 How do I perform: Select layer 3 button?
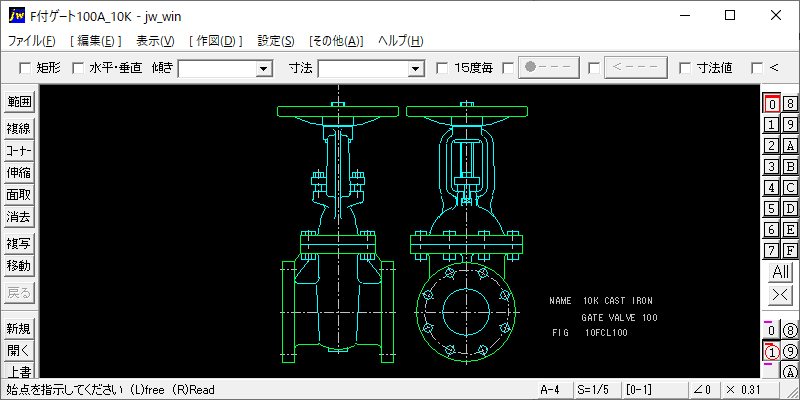(772, 166)
